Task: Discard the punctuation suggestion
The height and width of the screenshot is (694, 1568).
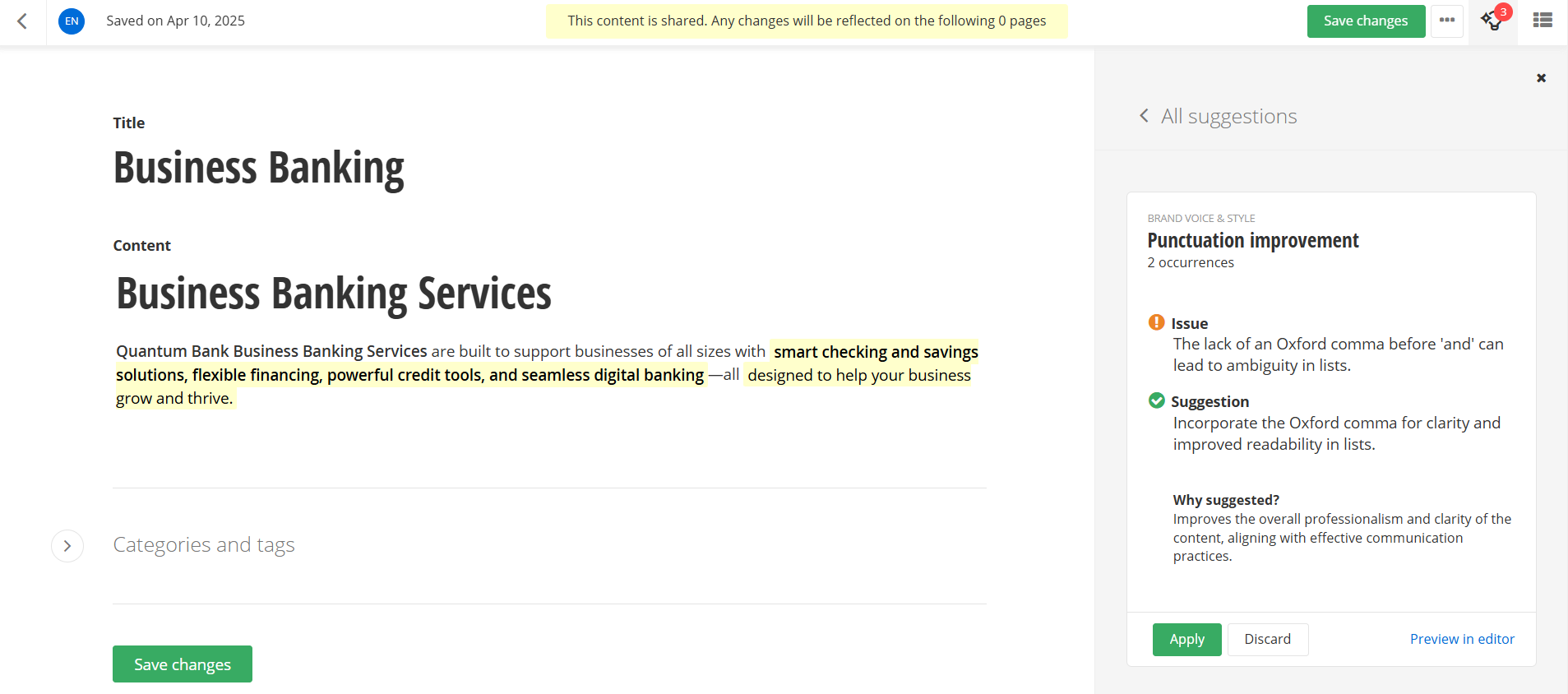Action: coord(1267,639)
